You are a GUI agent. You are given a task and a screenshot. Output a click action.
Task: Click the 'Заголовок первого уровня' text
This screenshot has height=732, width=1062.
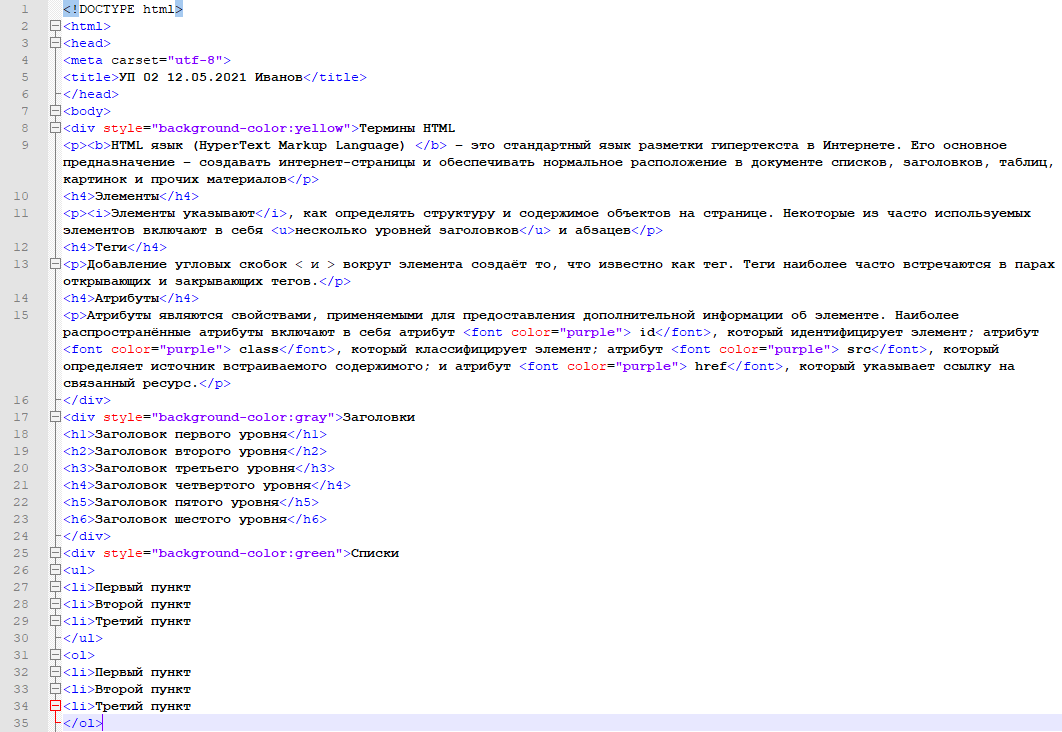pos(191,434)
